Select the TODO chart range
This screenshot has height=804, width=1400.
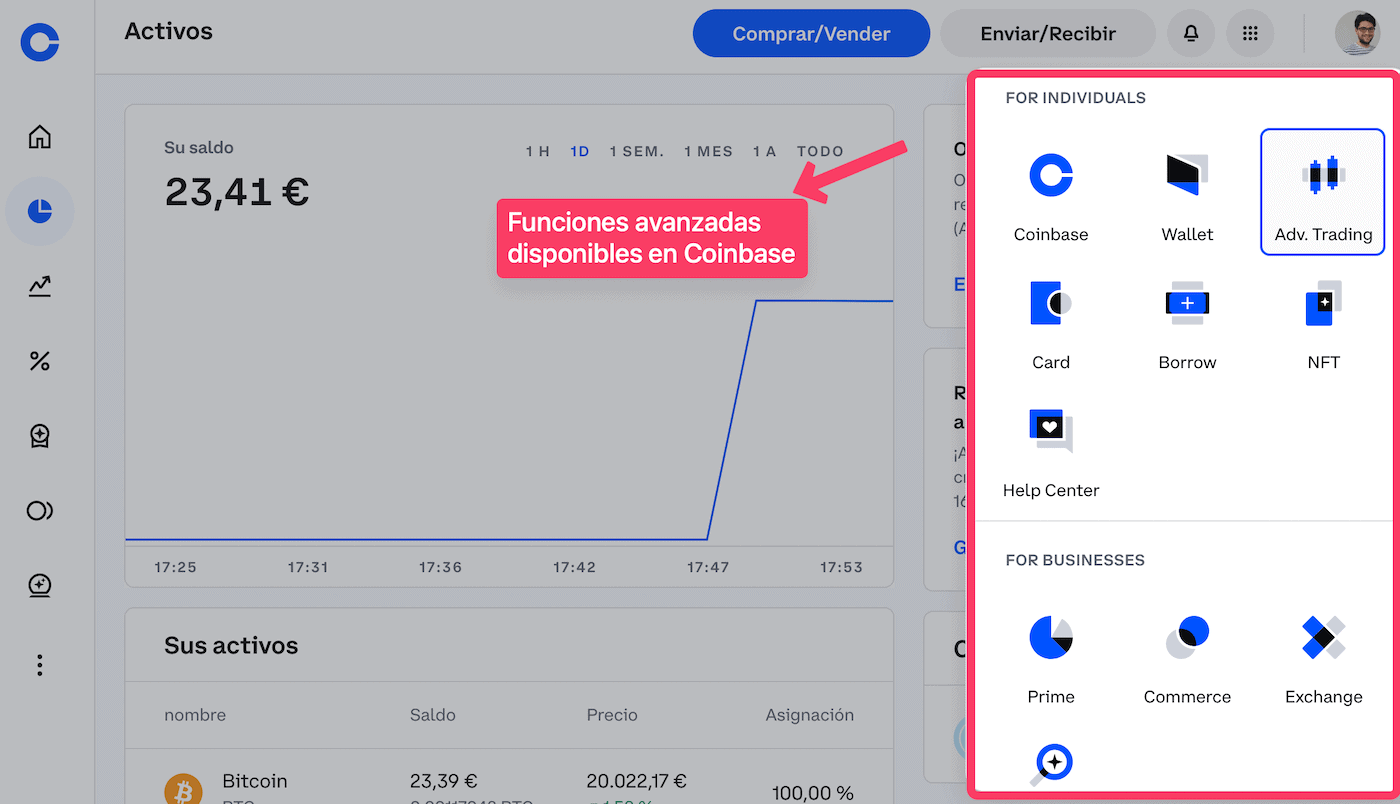click(820, 152)
